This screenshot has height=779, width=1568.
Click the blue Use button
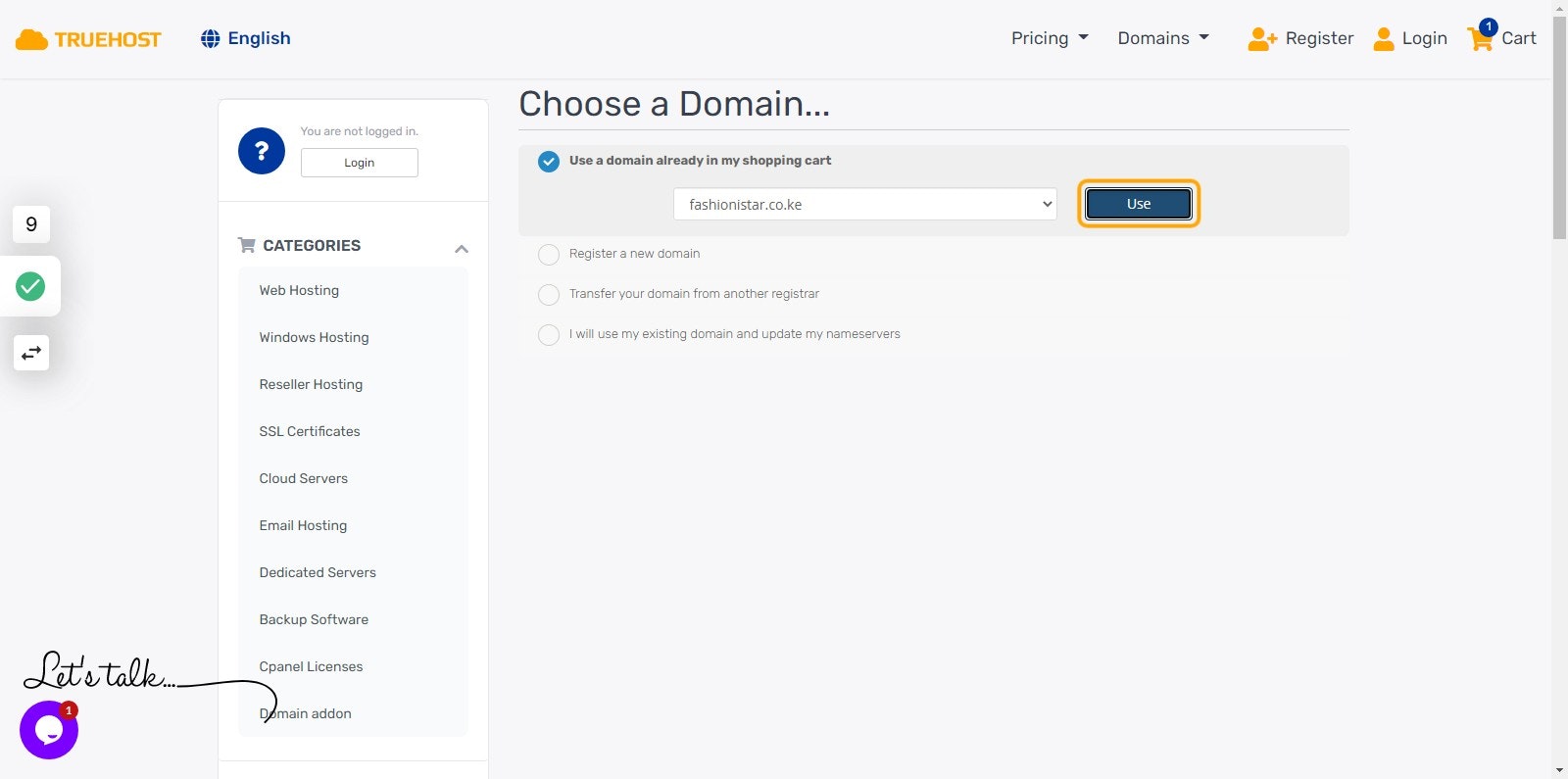(x=1138, y=204)
